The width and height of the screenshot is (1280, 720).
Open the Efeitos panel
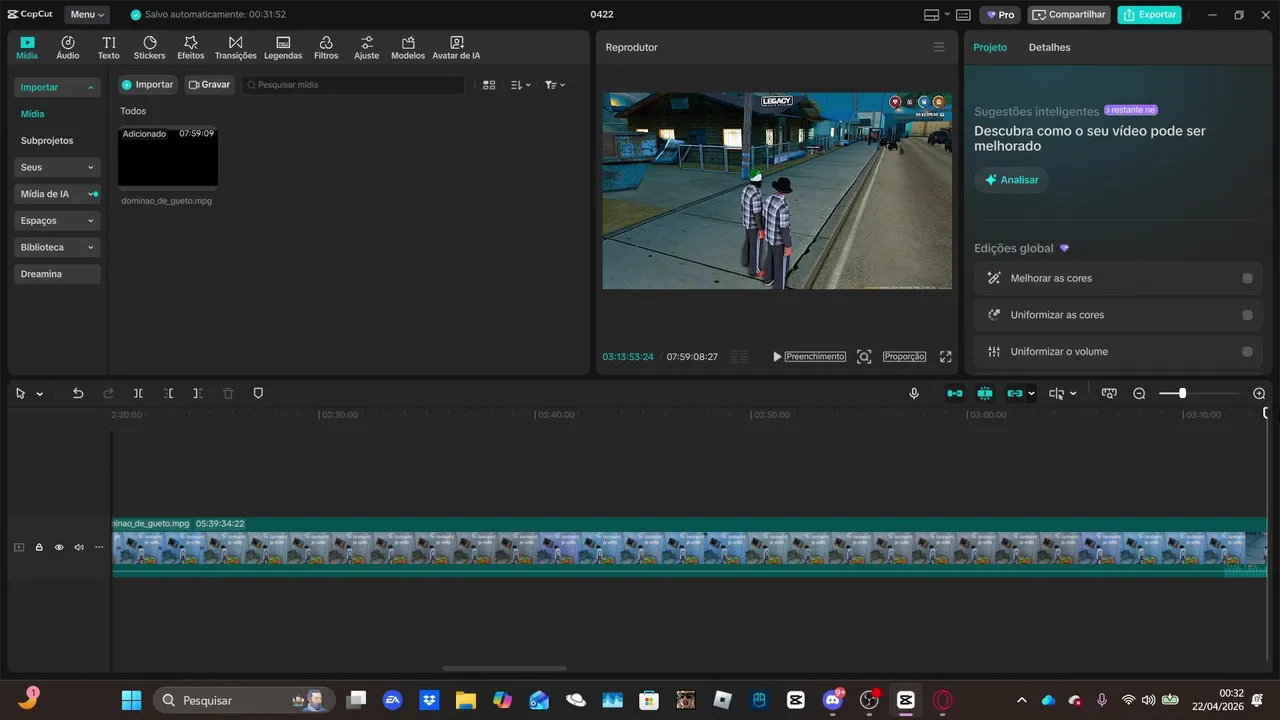(x=191, y=48)
